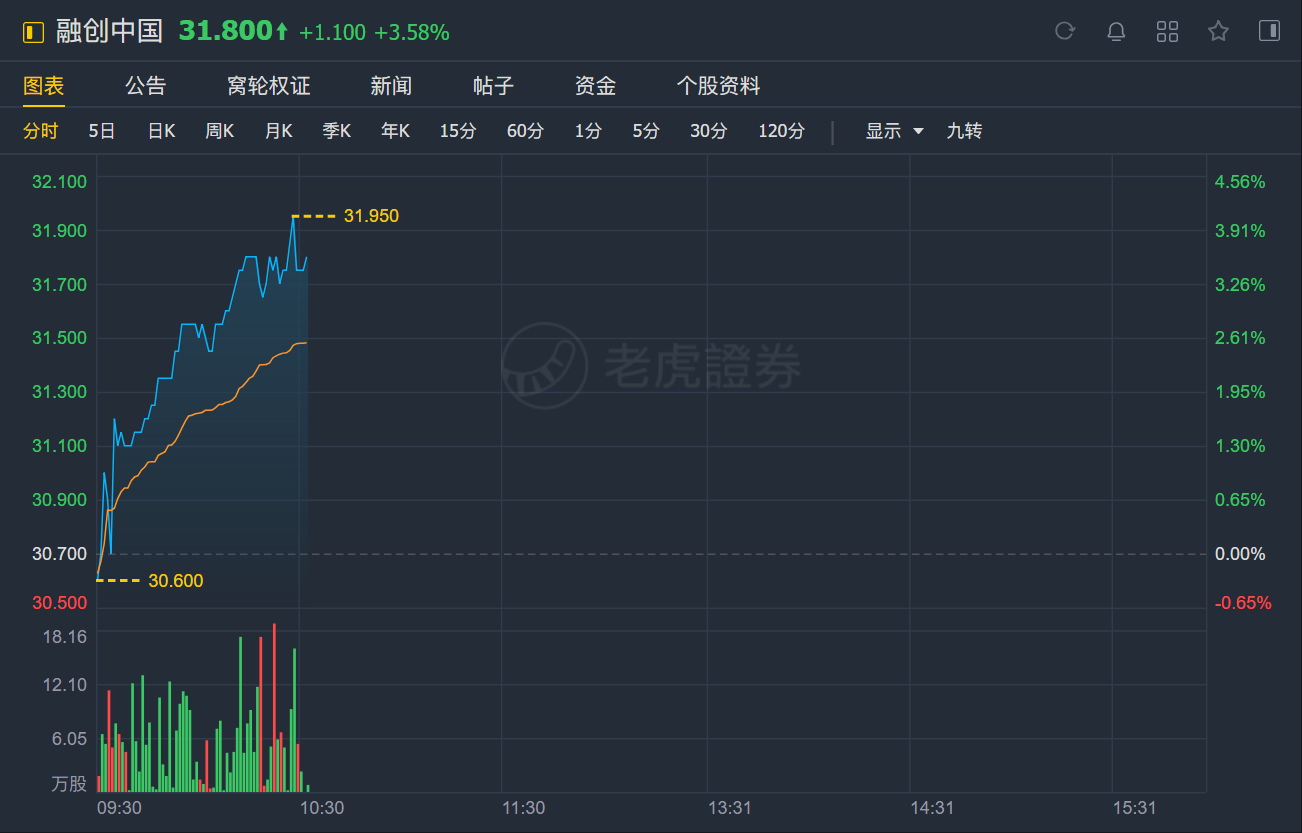The width and height of the screenshot is (1302, 833).
Task: Open the 个股资料 tab
Action: coord(718,86)
